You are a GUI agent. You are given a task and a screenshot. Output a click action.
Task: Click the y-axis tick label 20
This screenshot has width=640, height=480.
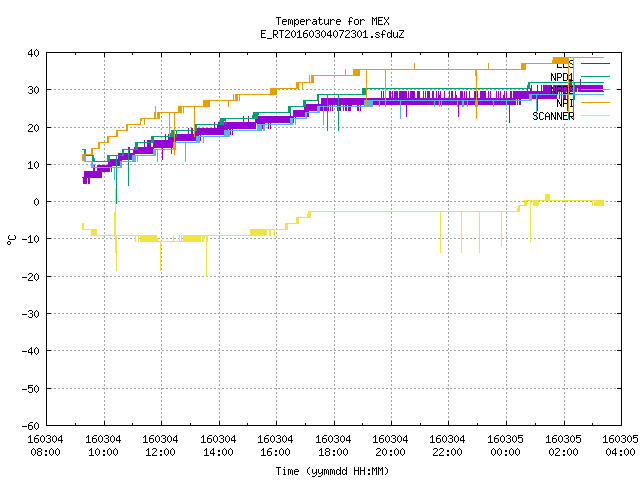33,128
